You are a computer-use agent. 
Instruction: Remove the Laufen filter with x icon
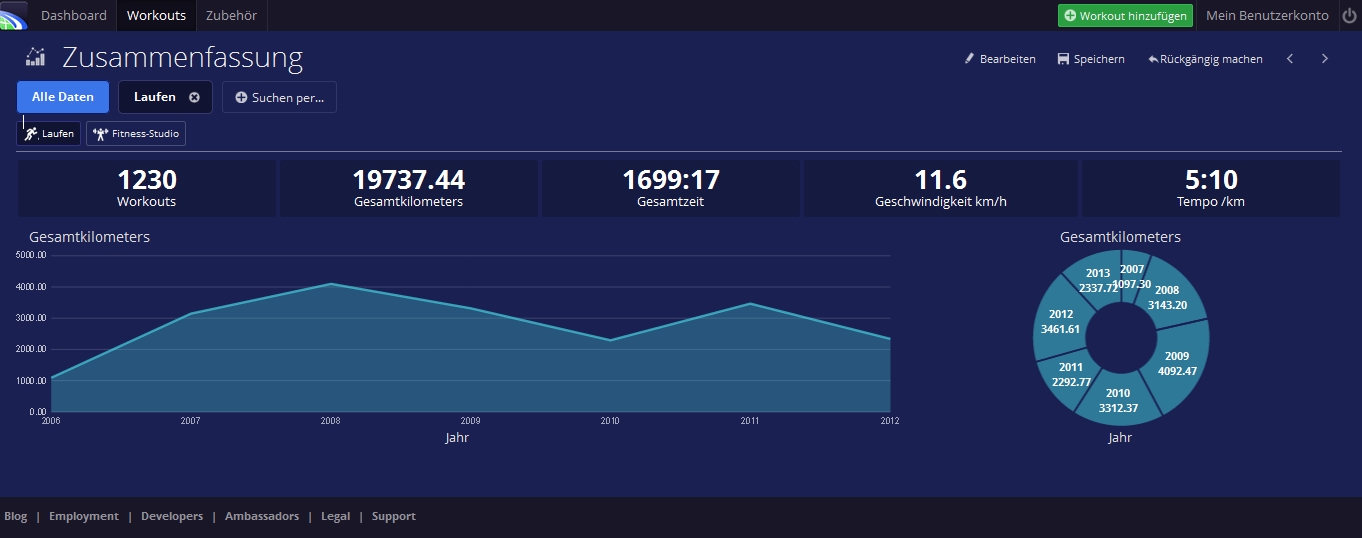(x=194, y=97)
